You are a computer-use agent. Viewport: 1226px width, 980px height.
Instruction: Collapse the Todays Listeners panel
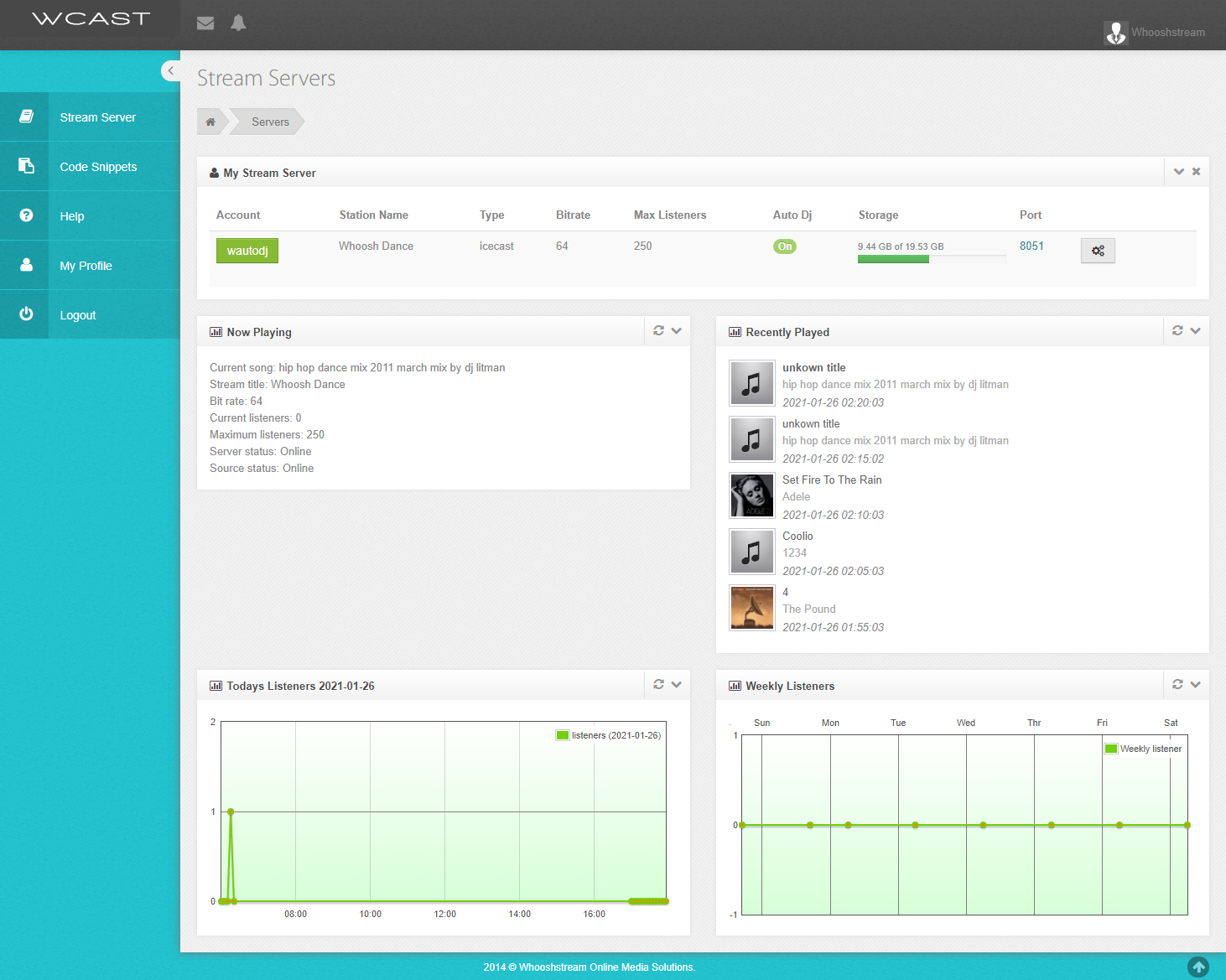(677, 685)
